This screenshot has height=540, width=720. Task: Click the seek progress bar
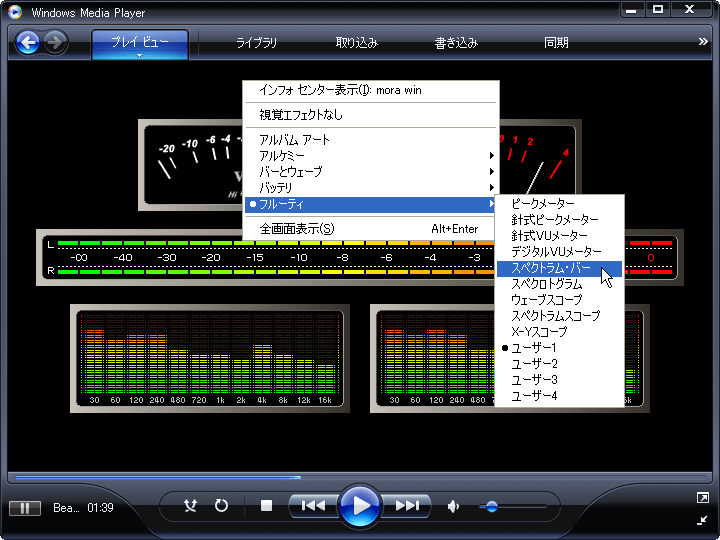click(x=360, y=477)
